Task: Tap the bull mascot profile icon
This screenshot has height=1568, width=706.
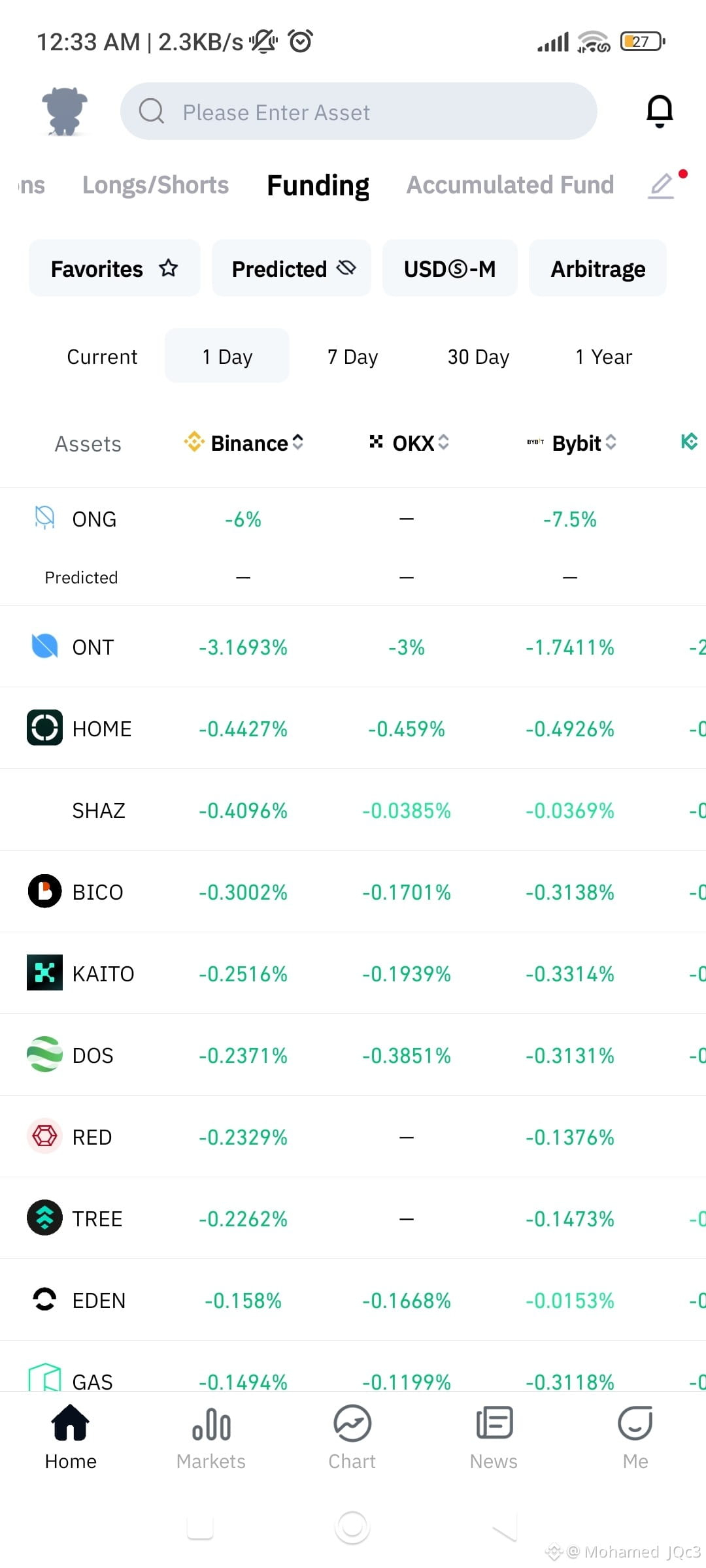Action: coord(64,112)
